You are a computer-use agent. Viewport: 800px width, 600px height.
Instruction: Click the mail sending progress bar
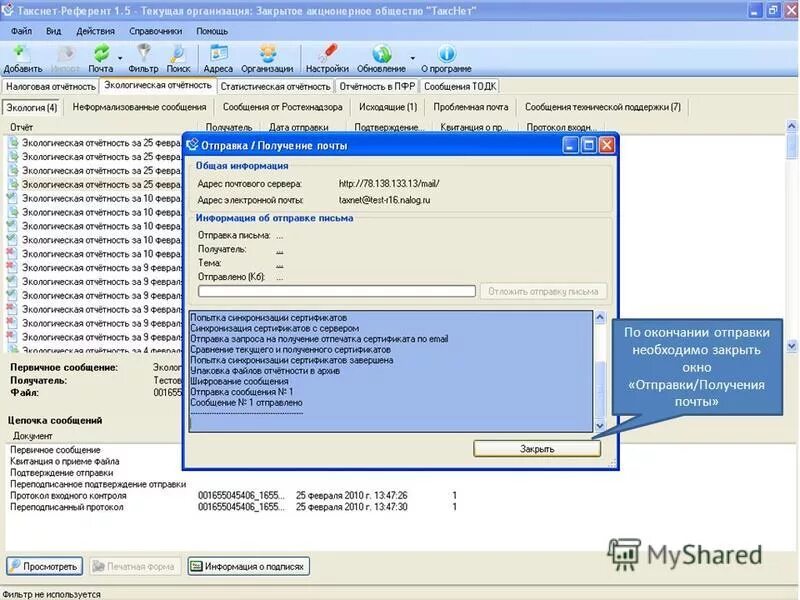[337, 291]
